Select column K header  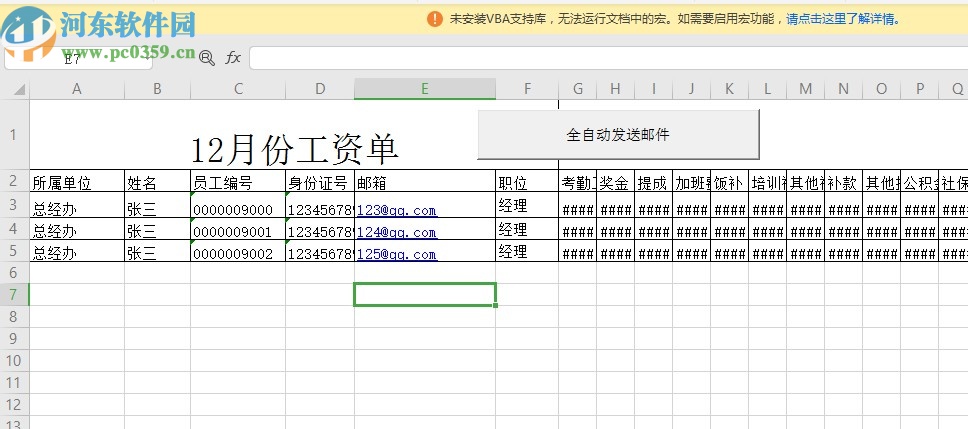coord(730,89)
